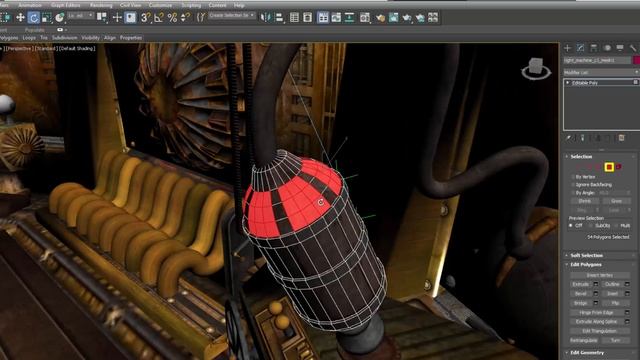Select Element sub-object level icon
Viewport: 640px width, 360px height.
tap(619, 167)
